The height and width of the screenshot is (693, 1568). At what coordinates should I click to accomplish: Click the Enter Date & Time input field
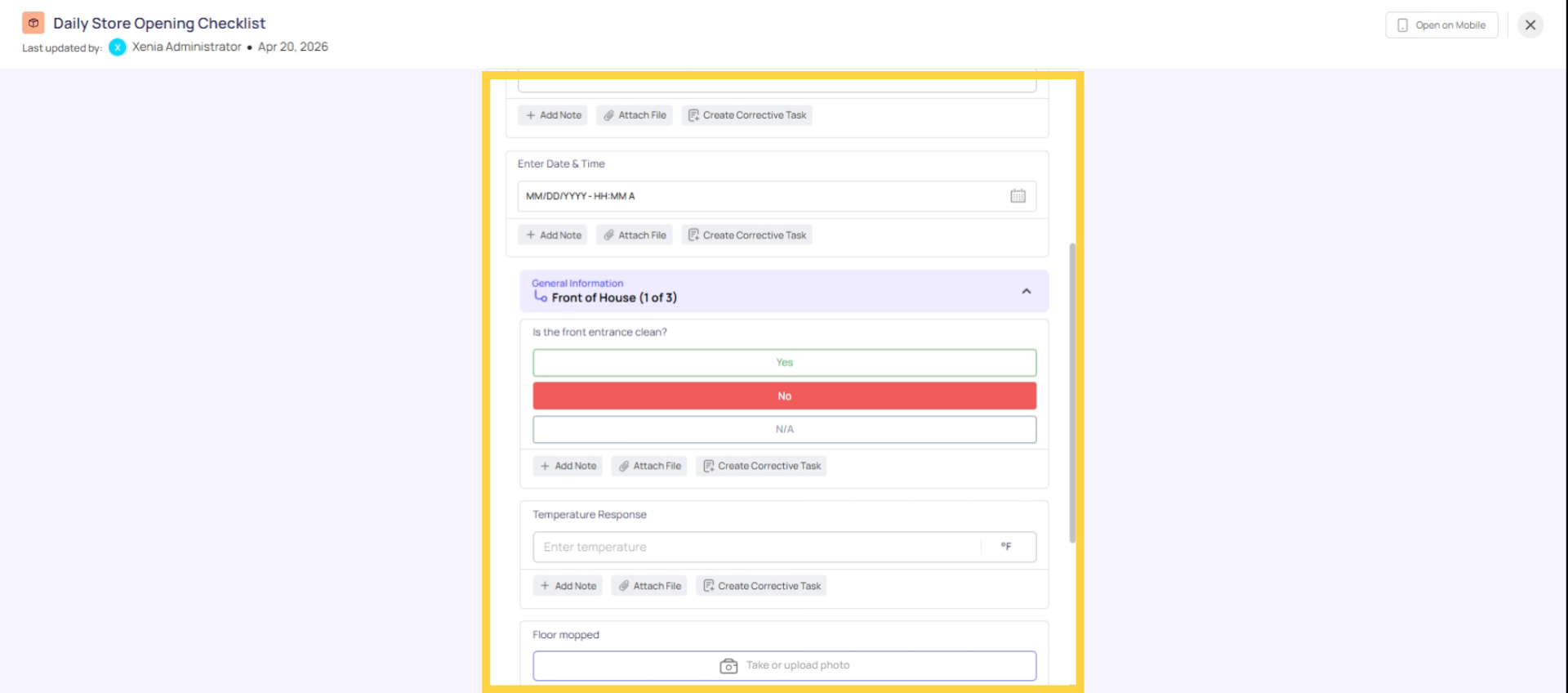click(x=777, y=196)
